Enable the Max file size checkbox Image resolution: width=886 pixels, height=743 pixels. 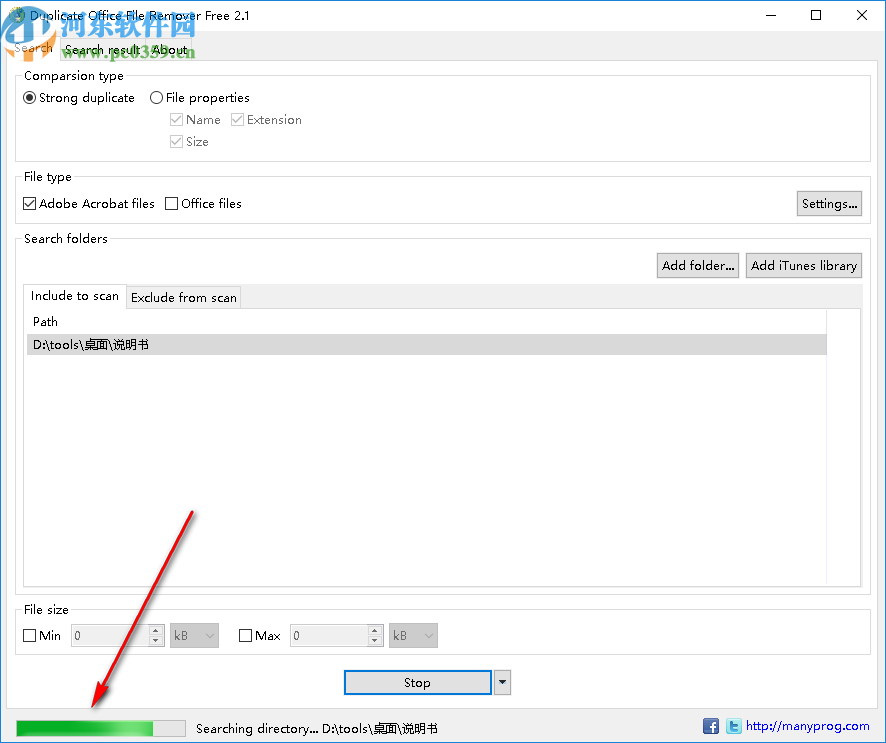coord(245,635)
